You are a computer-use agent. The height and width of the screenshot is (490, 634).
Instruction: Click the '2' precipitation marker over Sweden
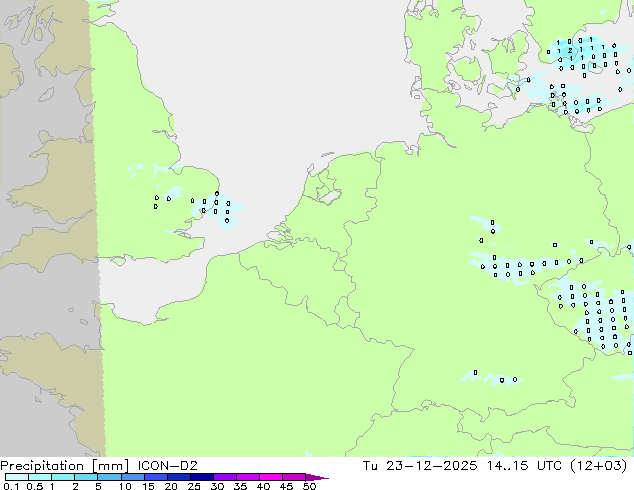tap(571, 49)
